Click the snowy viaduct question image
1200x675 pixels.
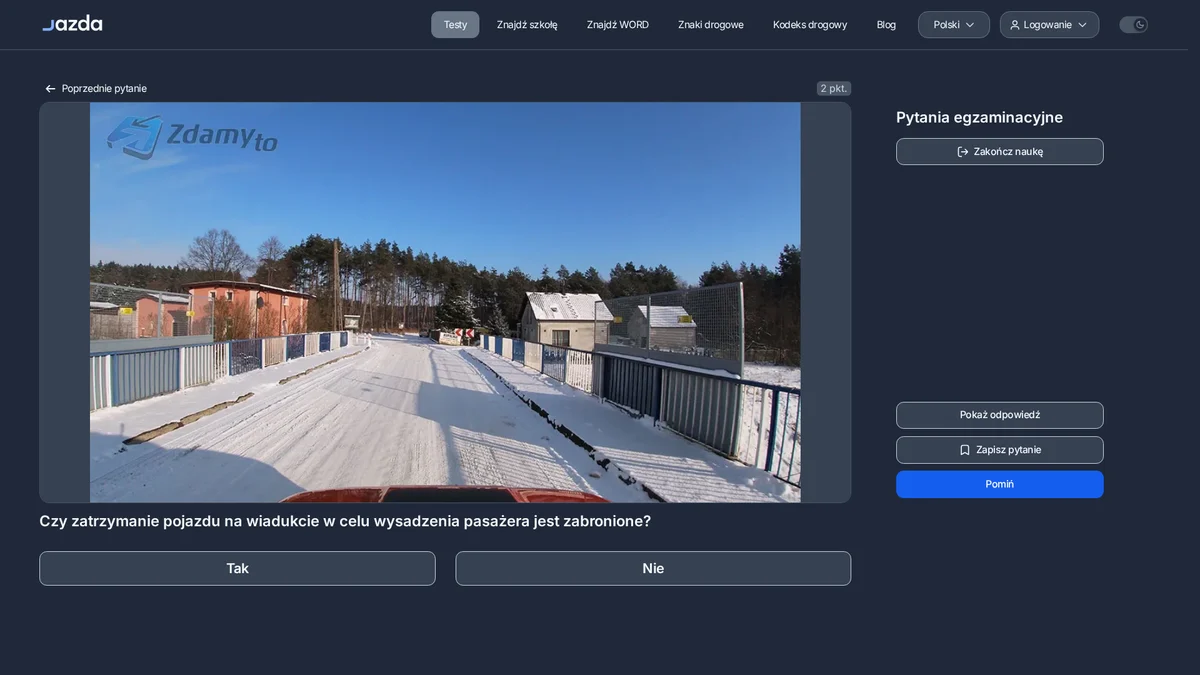(x=445, y=302)
